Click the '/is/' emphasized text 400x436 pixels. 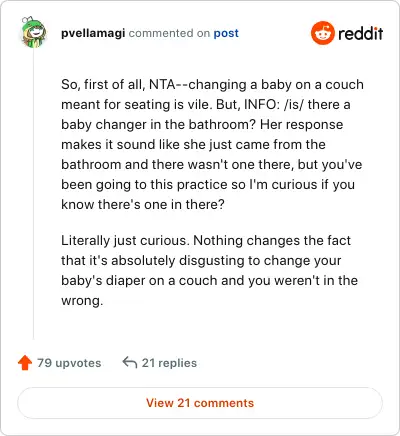(x=294, y=104)
